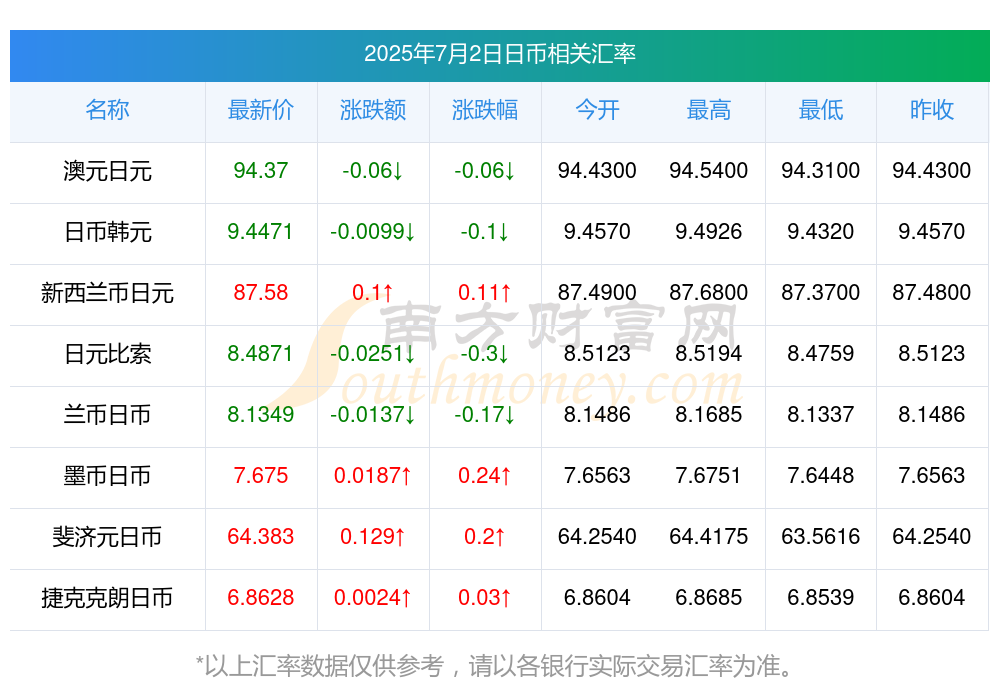Click latest price 87.58
1000x698 pixels.
[260, 292]
